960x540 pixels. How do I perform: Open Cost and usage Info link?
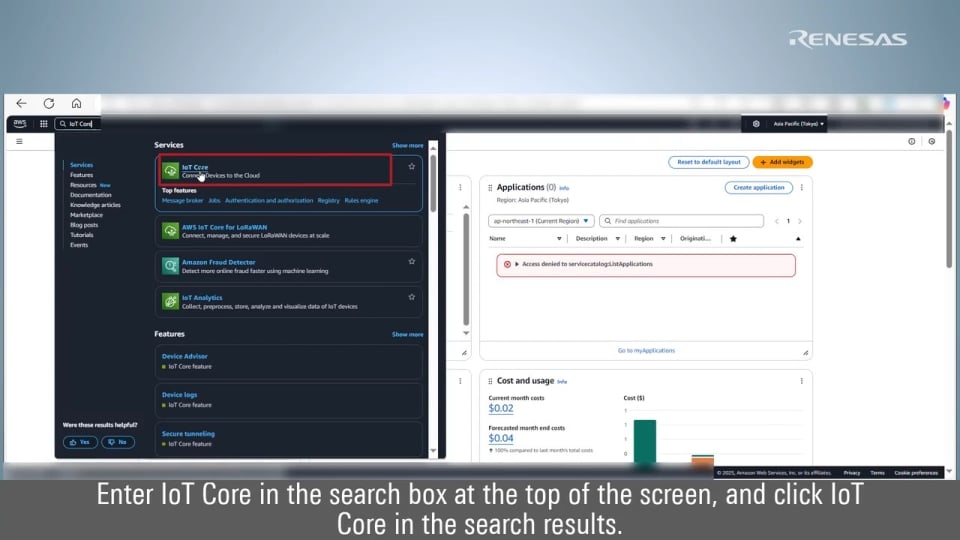pos(562,382)
